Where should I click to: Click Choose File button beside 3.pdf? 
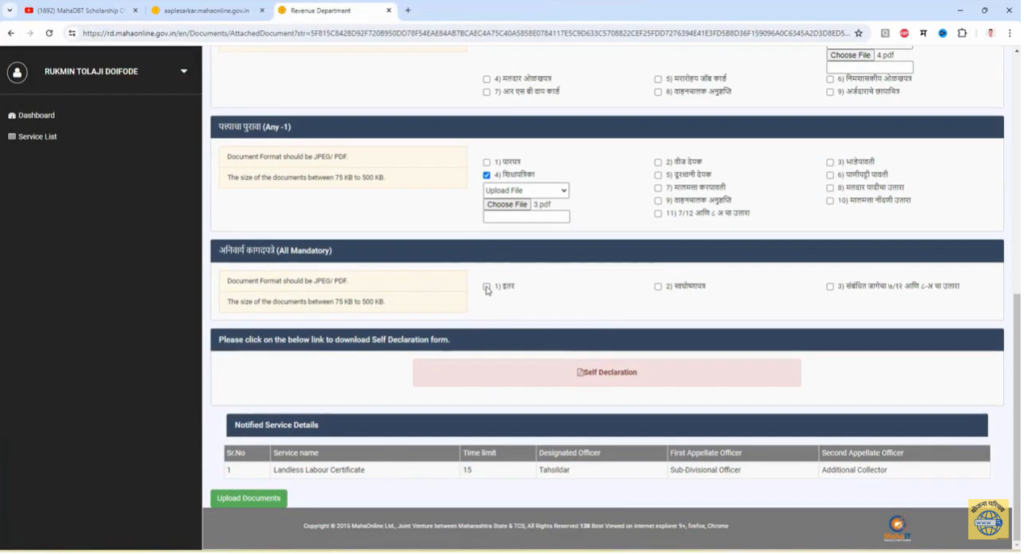pyautogui.click(x=507, y=205)
